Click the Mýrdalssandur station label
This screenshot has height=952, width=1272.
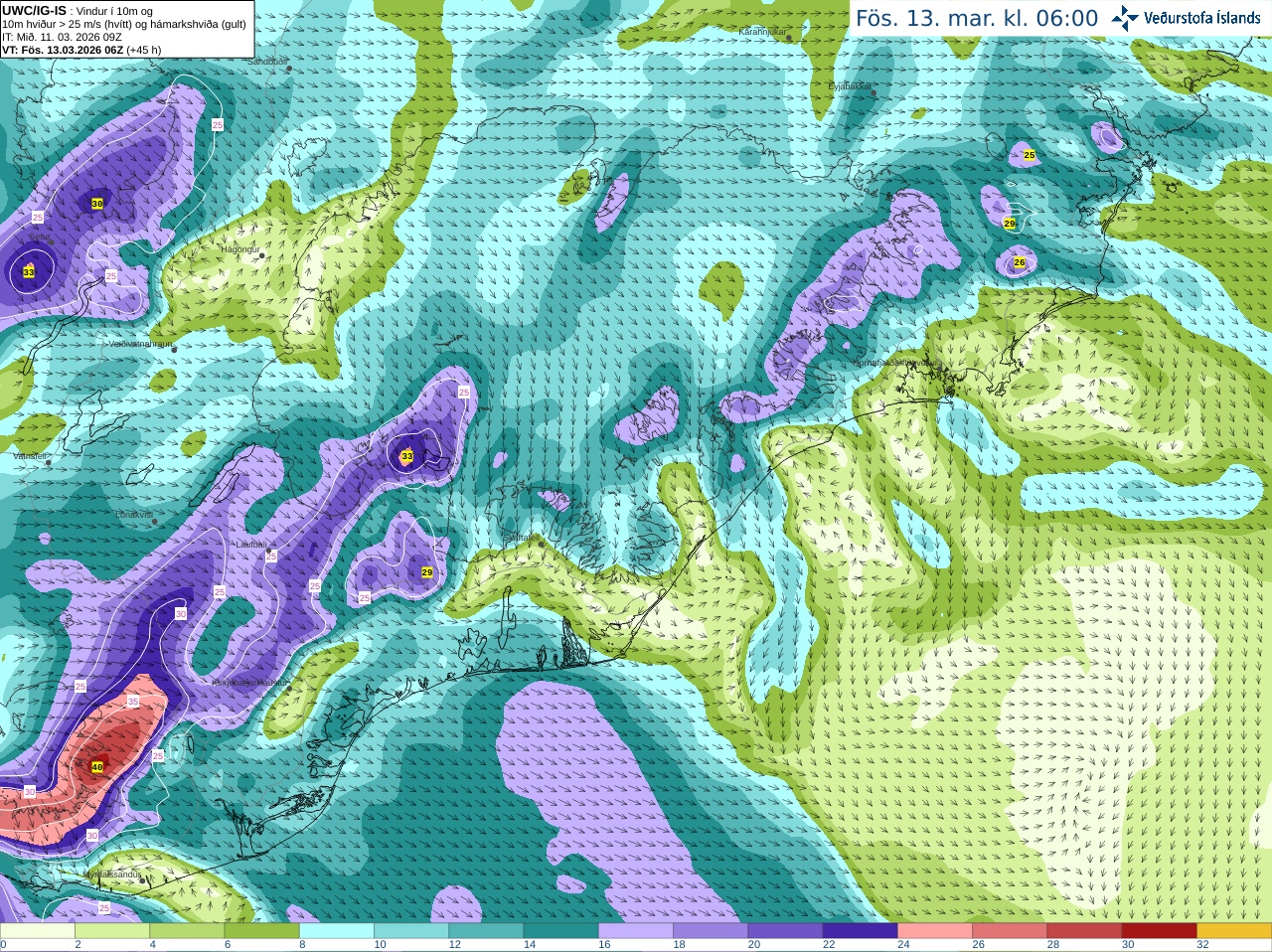(111, 873)
